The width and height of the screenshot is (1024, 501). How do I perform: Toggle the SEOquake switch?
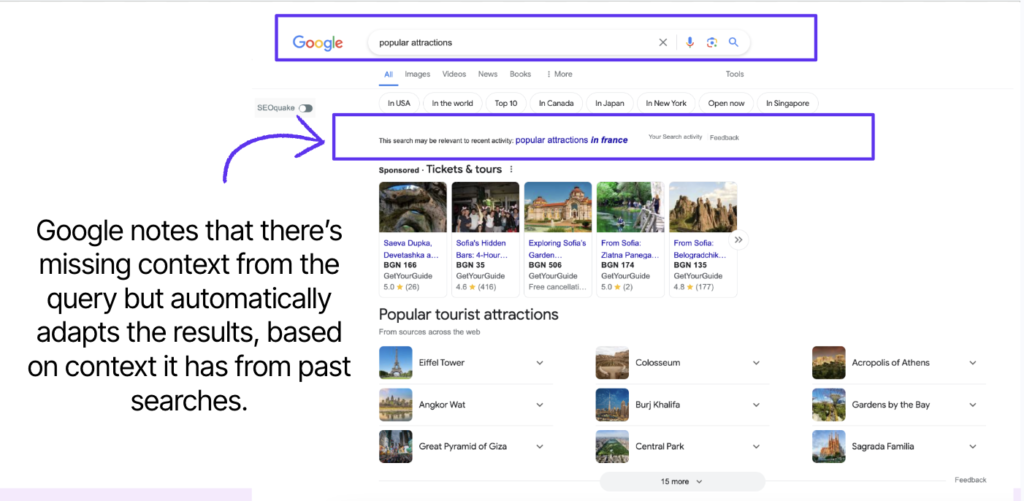[x=305, y=108]
